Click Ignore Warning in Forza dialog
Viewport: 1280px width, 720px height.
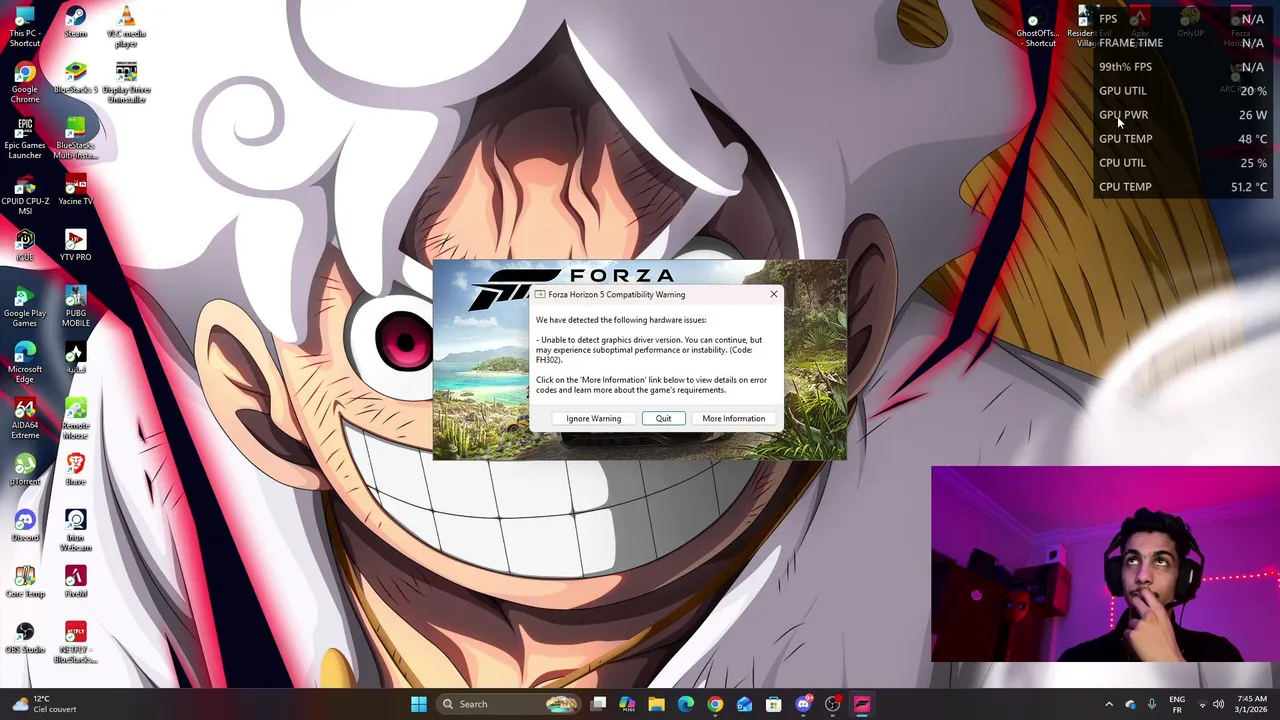tap(594, 419)
